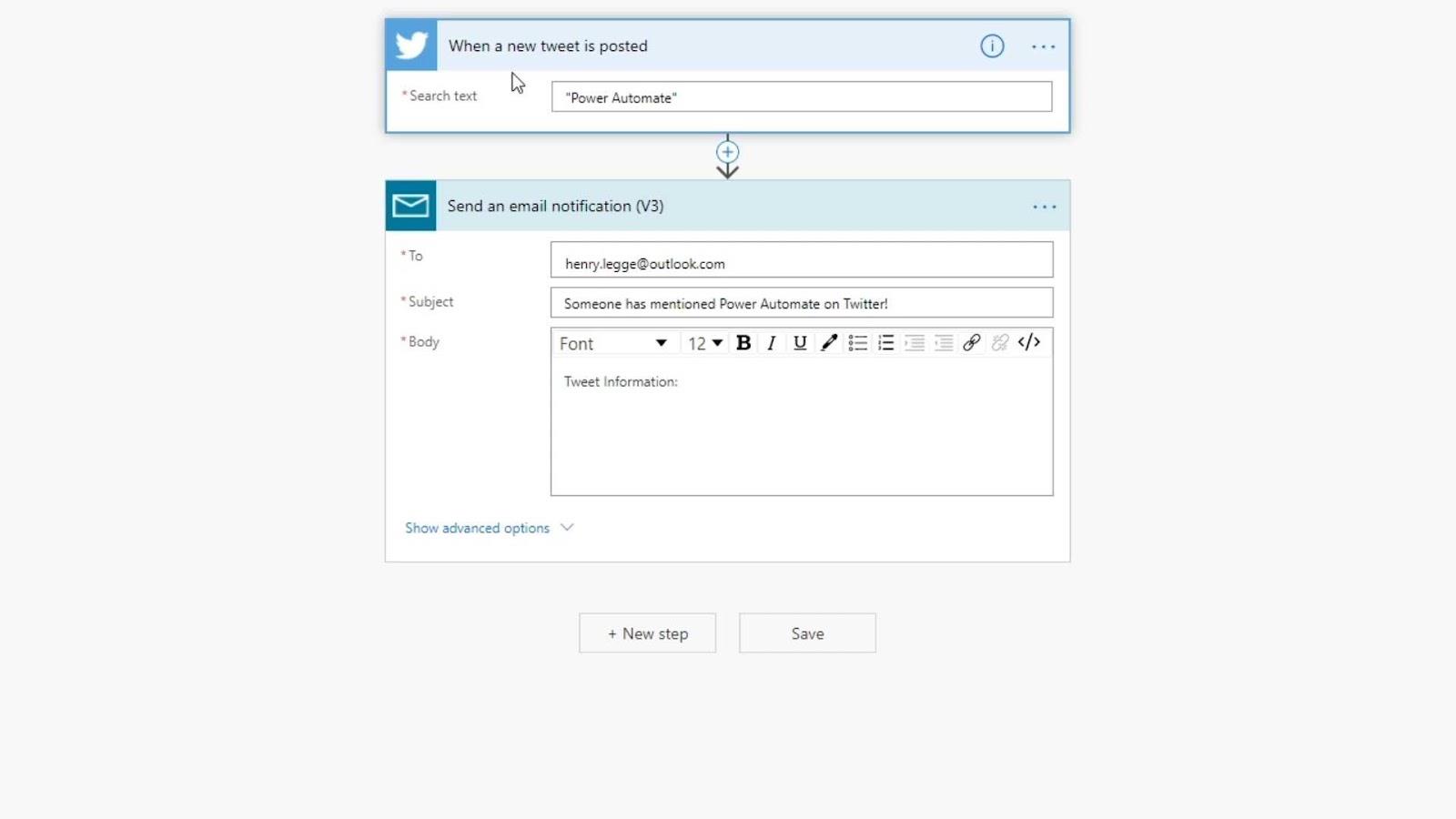Viewport: 1456px width, 819px height.
Task: Open the tweet trigger's ellipsis menu
Action: pos(1044,46)
